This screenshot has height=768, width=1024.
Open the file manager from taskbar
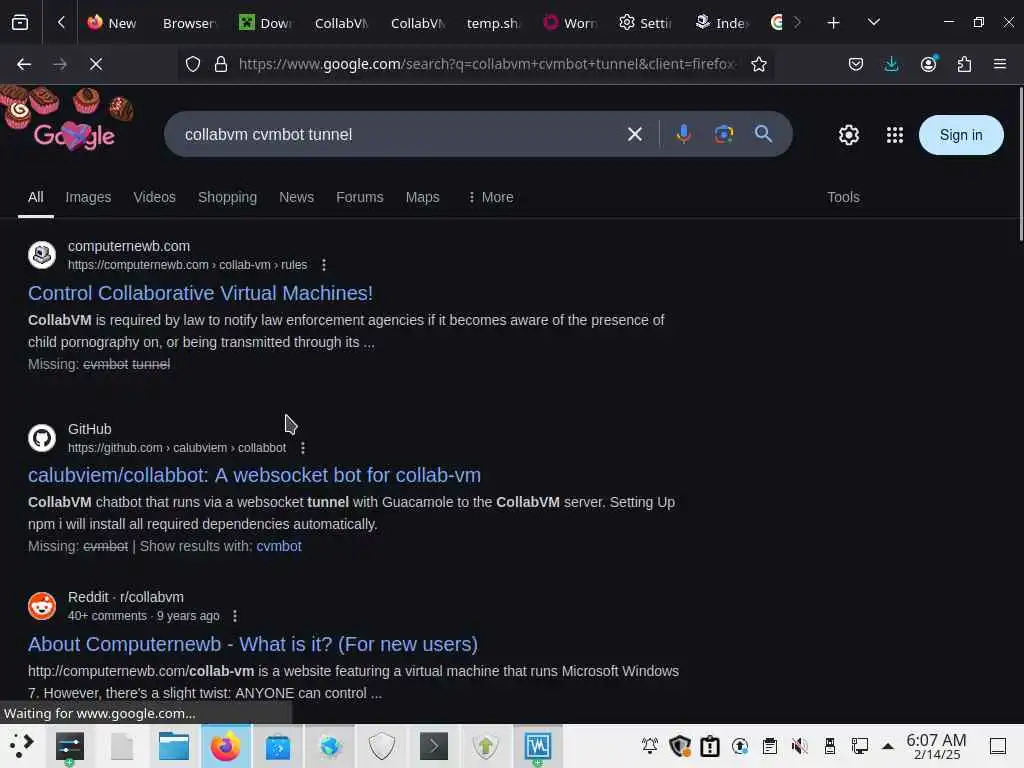[x=174, y=746]
